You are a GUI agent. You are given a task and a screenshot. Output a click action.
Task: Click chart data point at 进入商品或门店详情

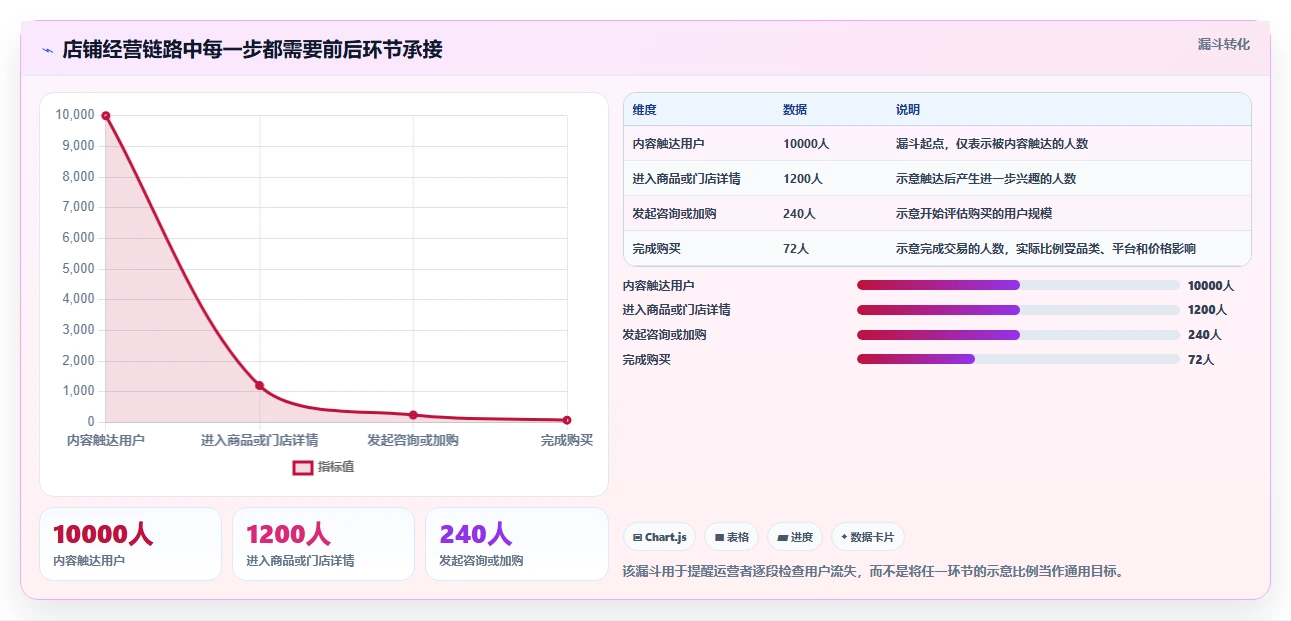pos(260,385)
